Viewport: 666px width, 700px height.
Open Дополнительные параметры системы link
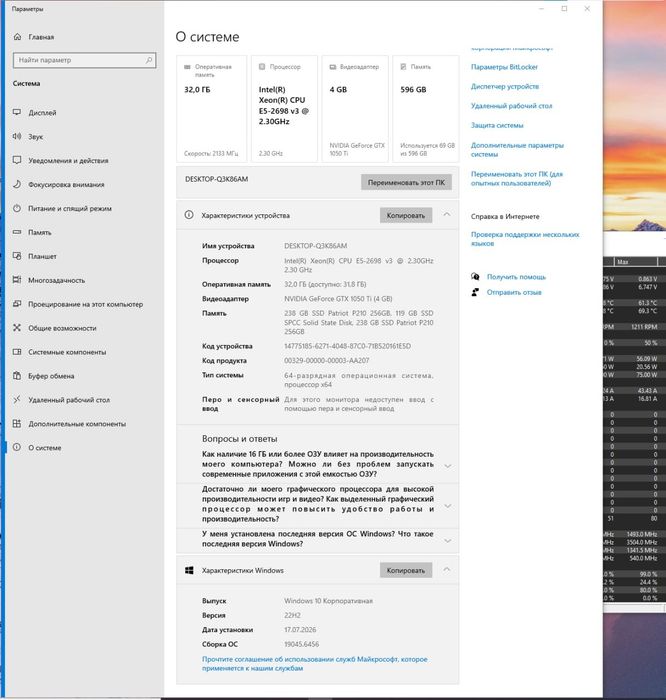[x=517, y=150]
